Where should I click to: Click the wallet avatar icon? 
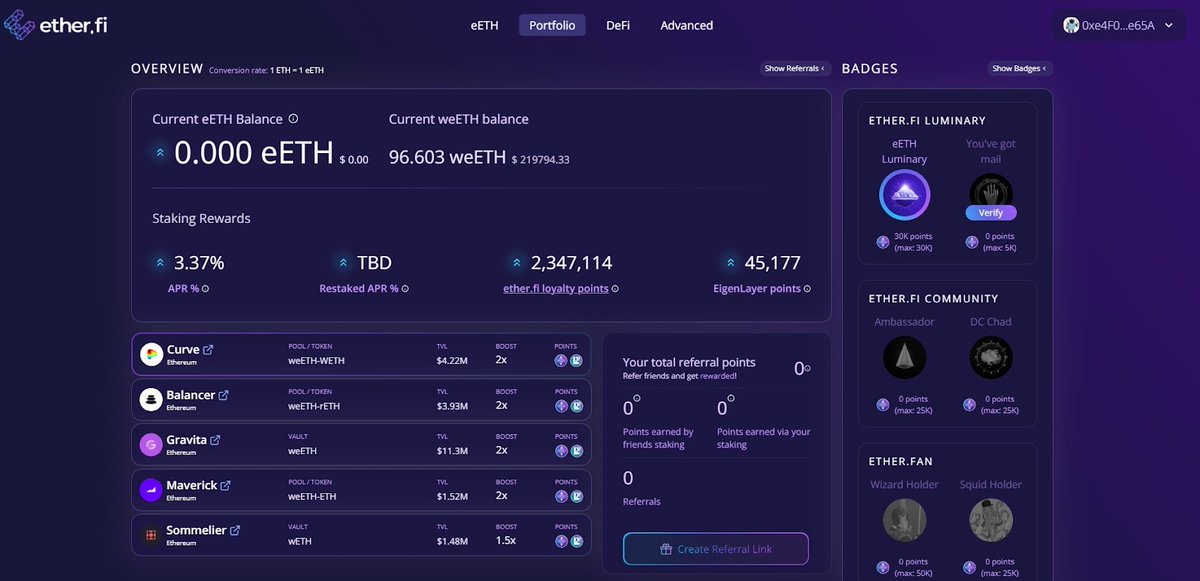pos(1071,25)
